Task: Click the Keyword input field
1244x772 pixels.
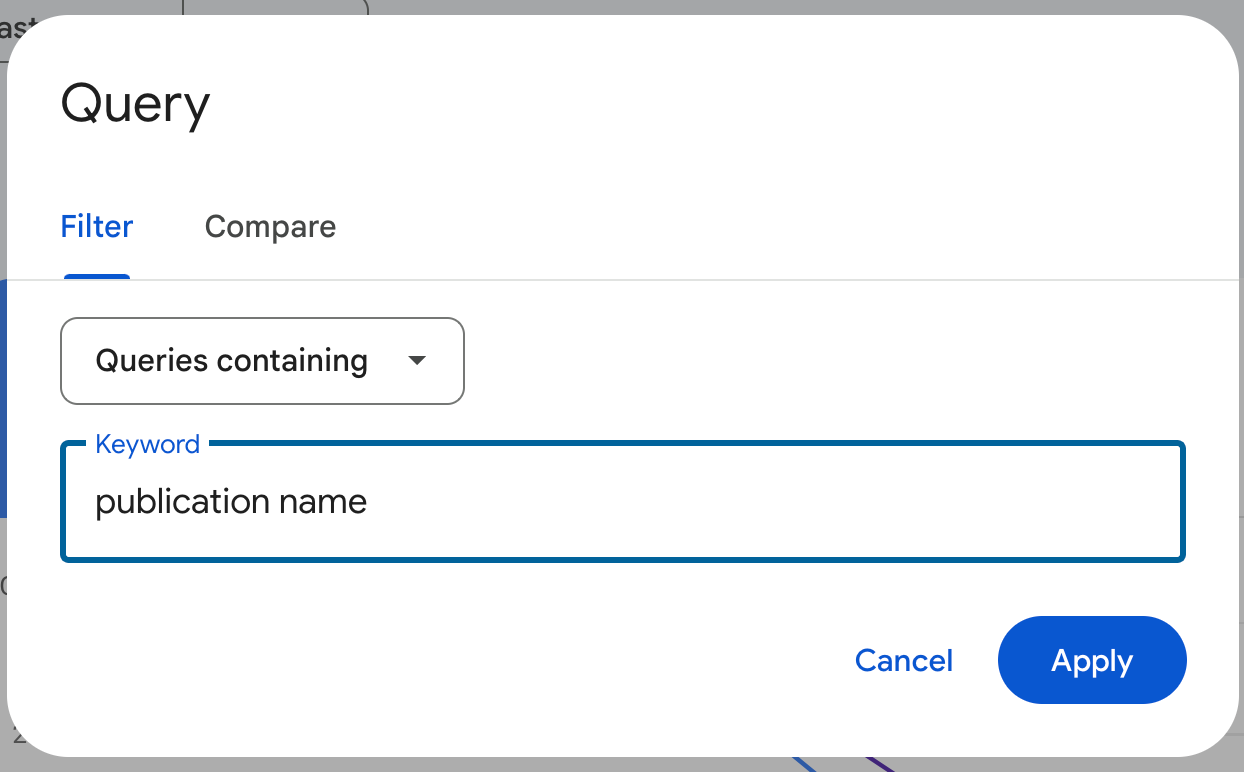Action: click(623, 502)
